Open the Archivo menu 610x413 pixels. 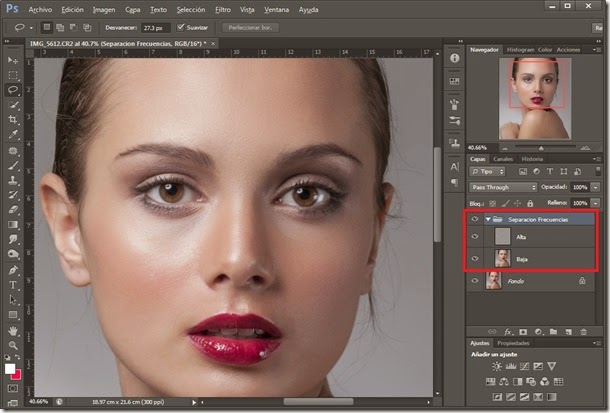click(40, 10)
